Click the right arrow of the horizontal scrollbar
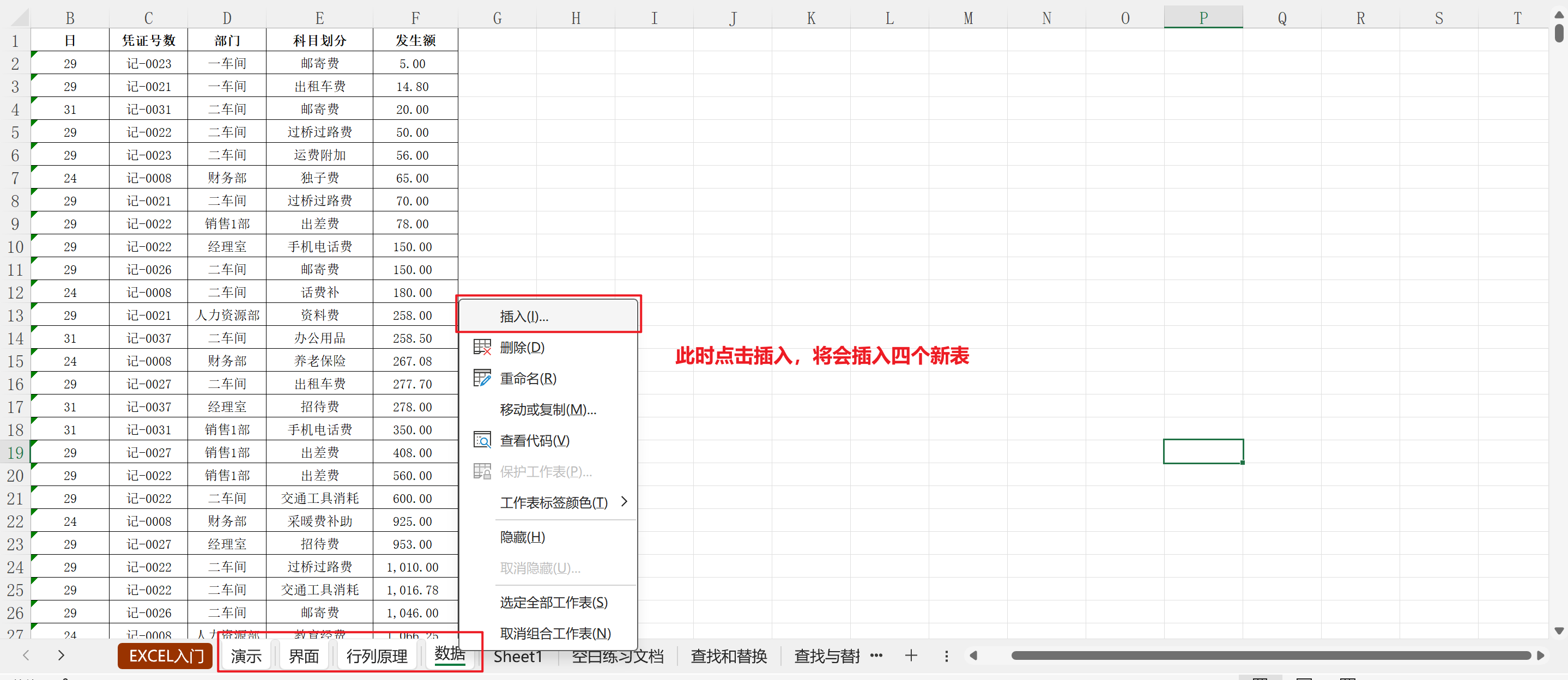This screenshot has width=1568, height=680. (x=1541, y=655)
